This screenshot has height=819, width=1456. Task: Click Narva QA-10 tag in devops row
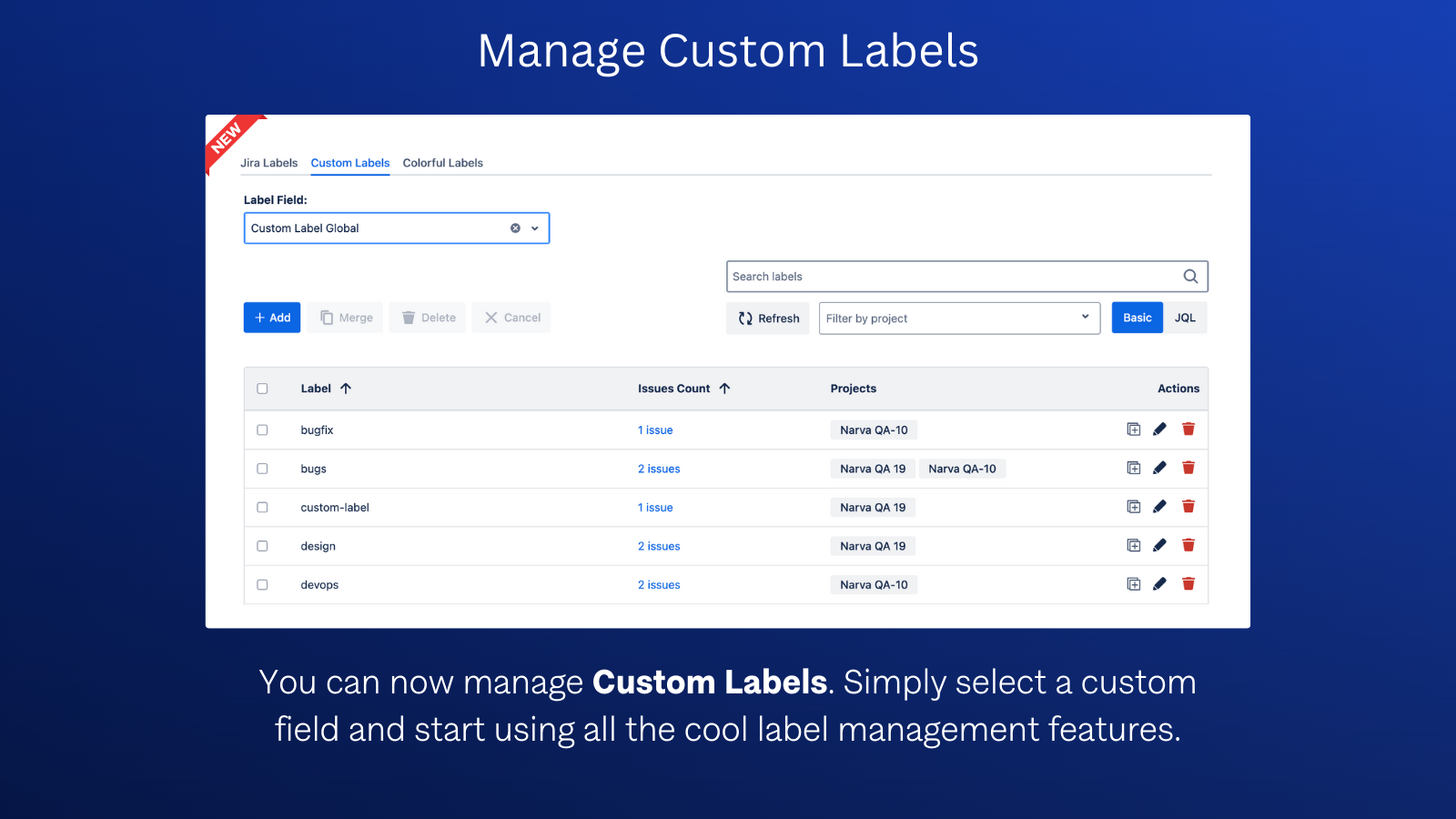click(x=874, y=585)
